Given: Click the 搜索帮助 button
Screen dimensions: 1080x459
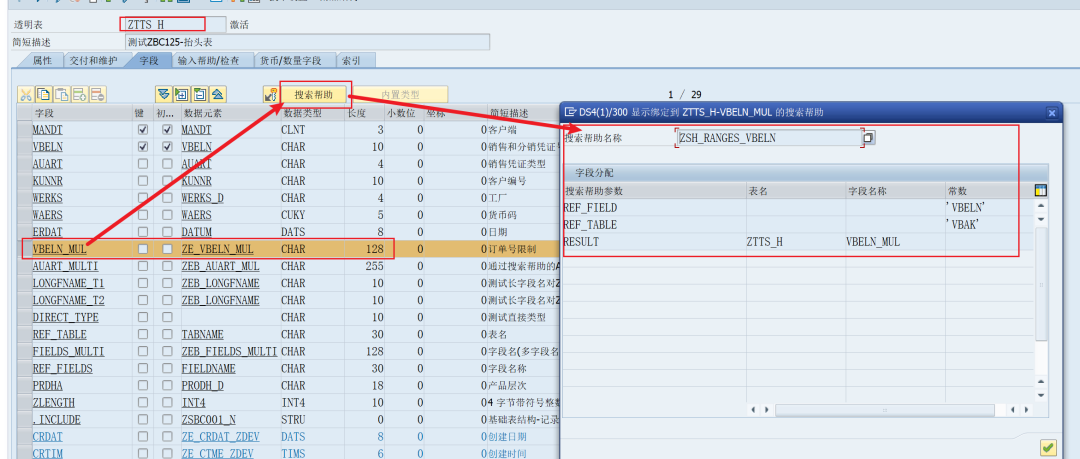Looking at the screenshot, I should [314, 95].
